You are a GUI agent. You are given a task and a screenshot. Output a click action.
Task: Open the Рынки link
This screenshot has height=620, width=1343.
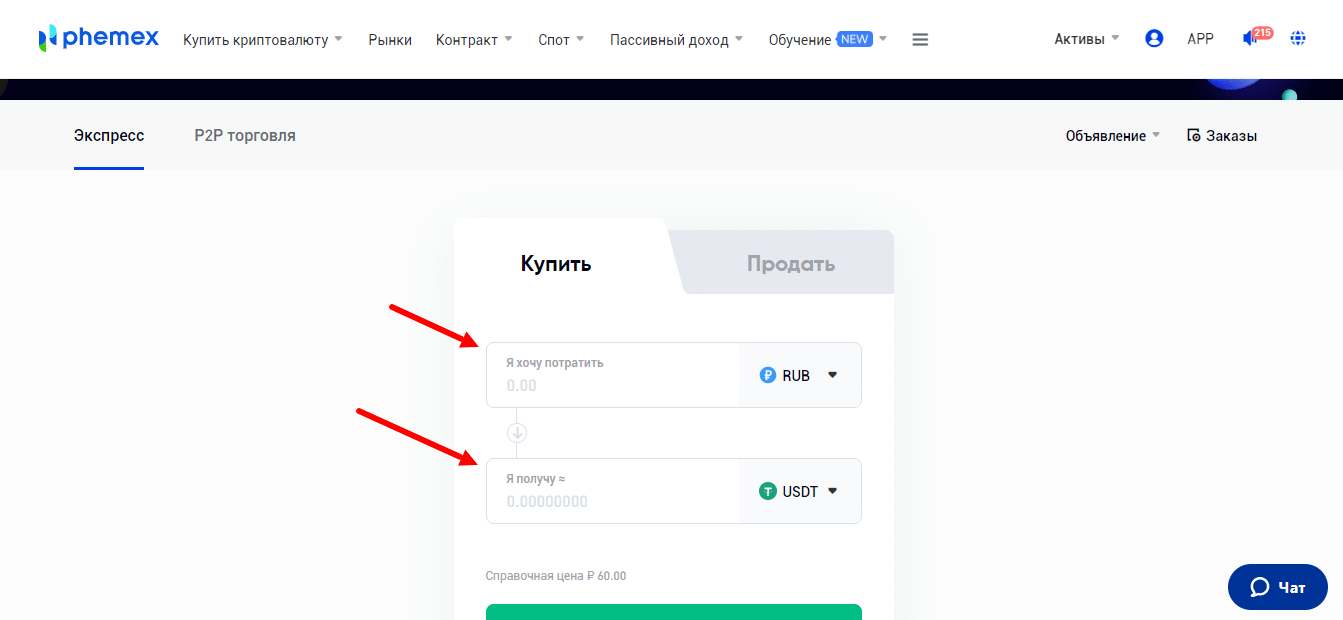390,40
